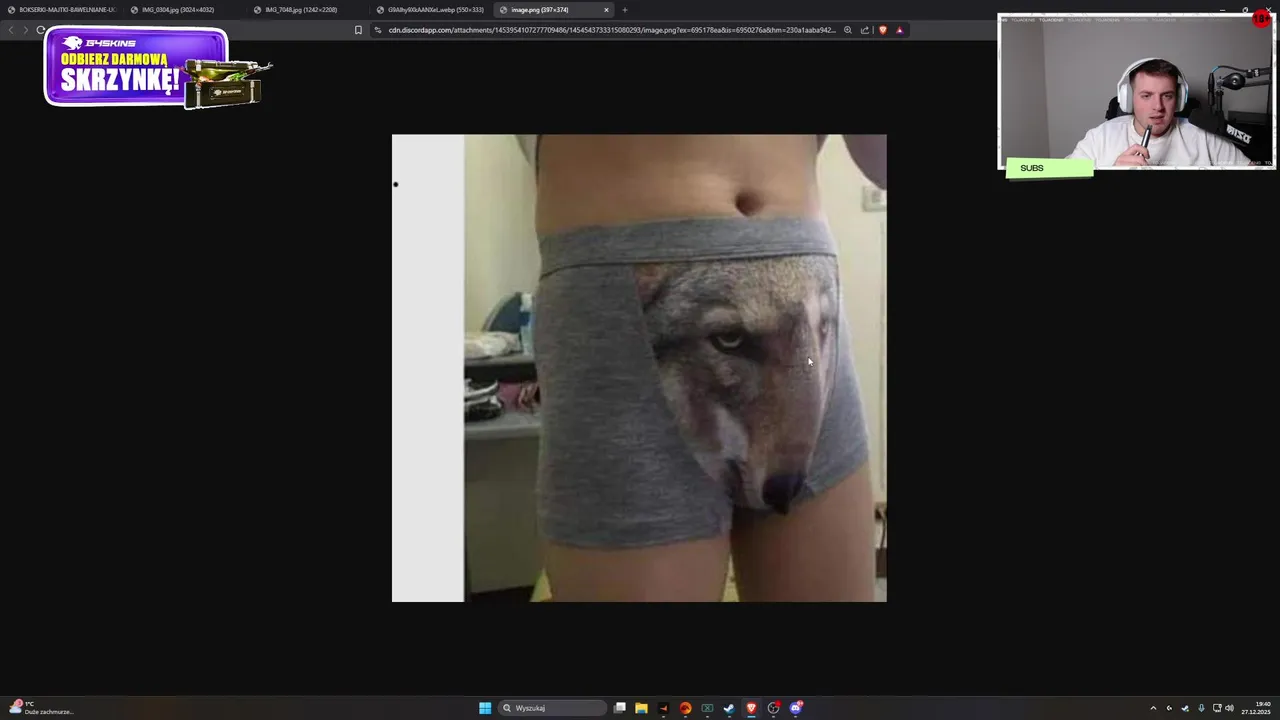Open the Excel taskbar icon
Image resolution: width=1280 pixels, height=720 pixels.
(x=707, y=708)
